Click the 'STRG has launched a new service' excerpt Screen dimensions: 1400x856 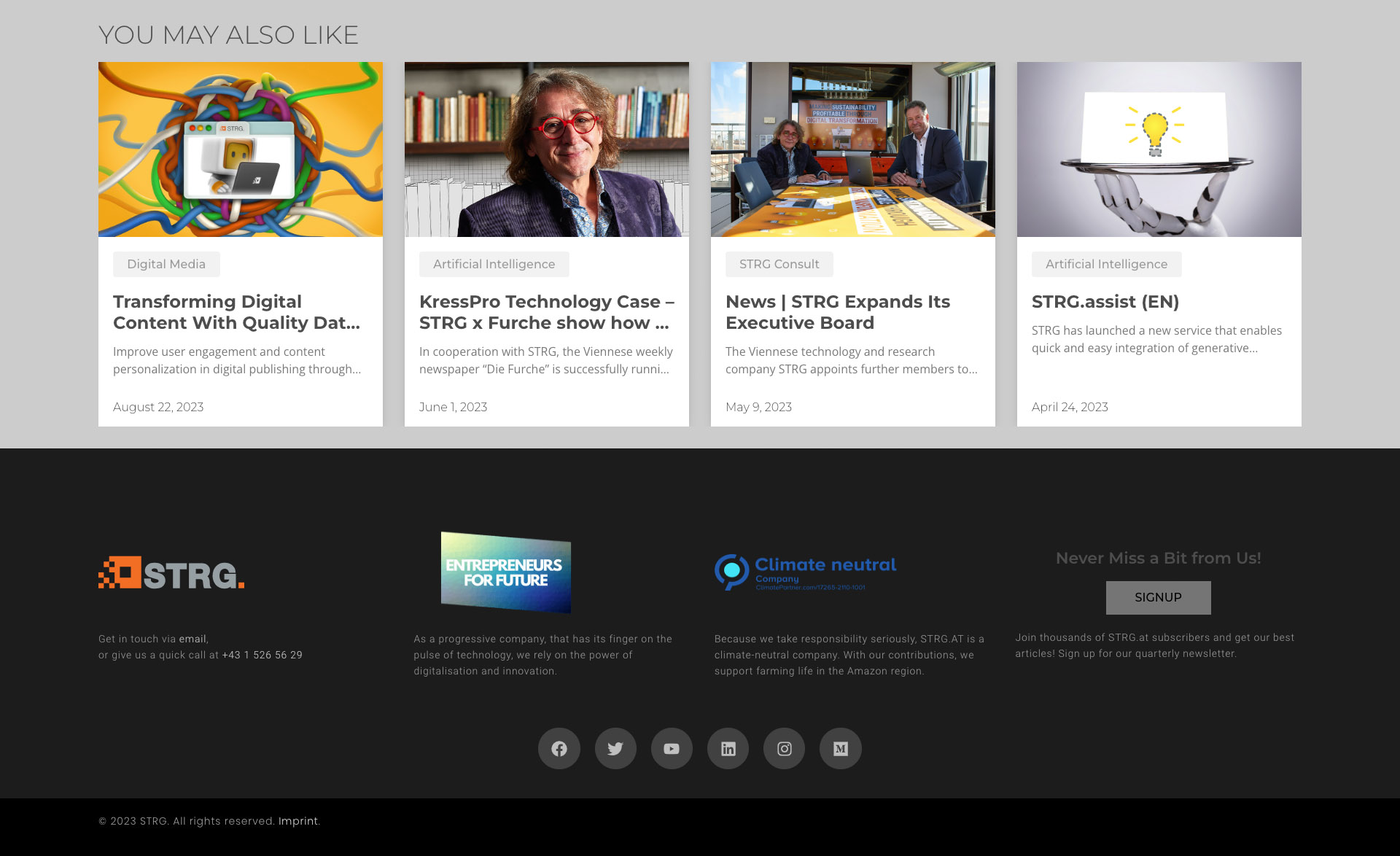coord(1156,339)
